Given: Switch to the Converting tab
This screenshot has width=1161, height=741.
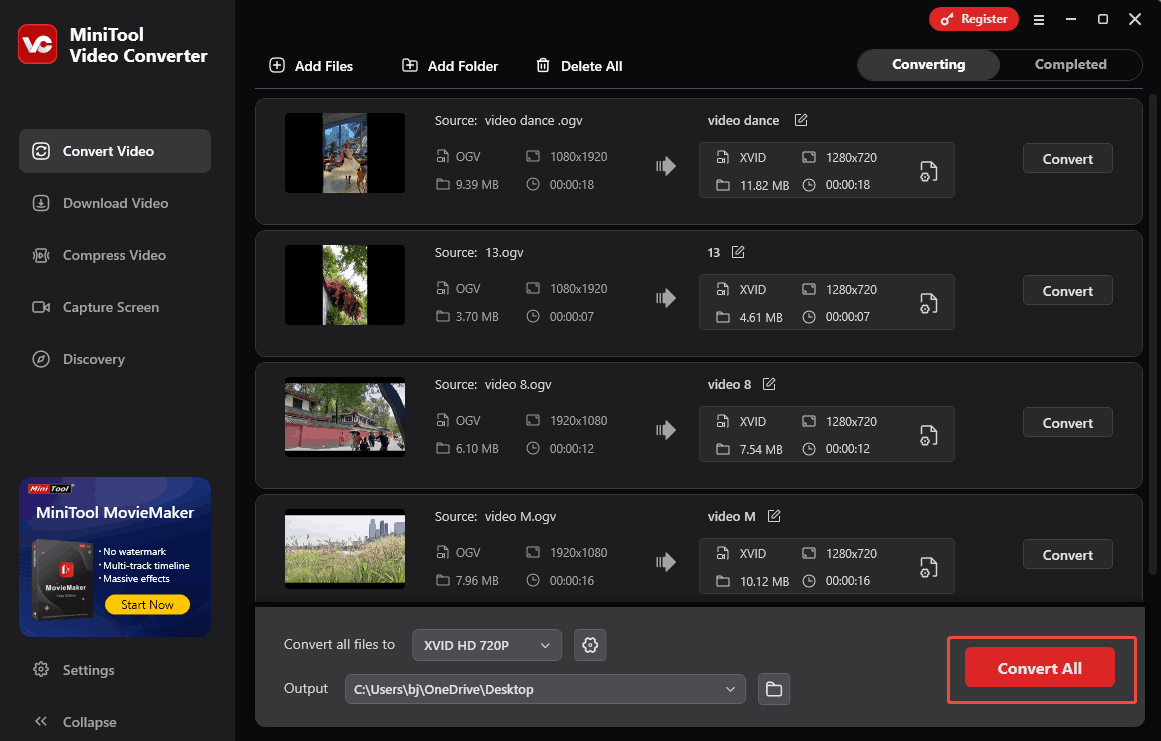Looking at the screenshot, I should pos(929,64).
